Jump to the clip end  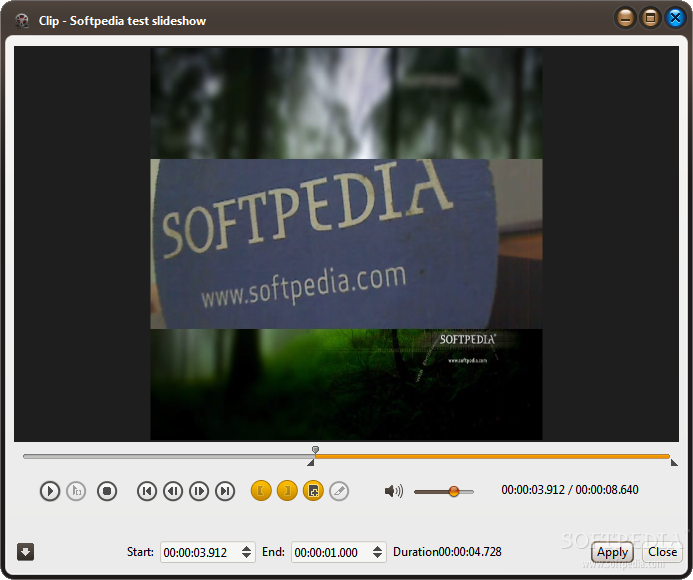pos(225,491)
